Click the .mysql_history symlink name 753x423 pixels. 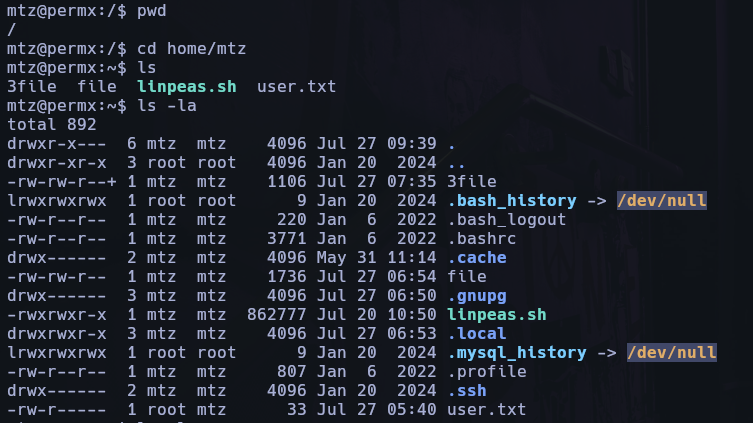(x=517, y=353)
